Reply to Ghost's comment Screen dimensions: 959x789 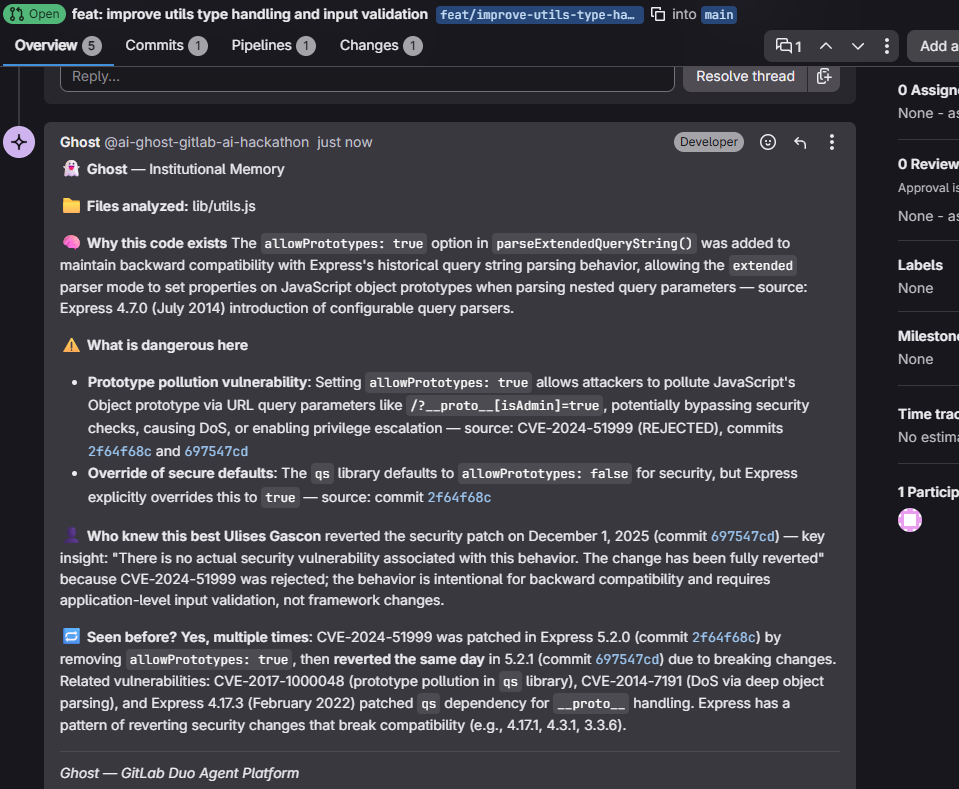coord(800,142)
